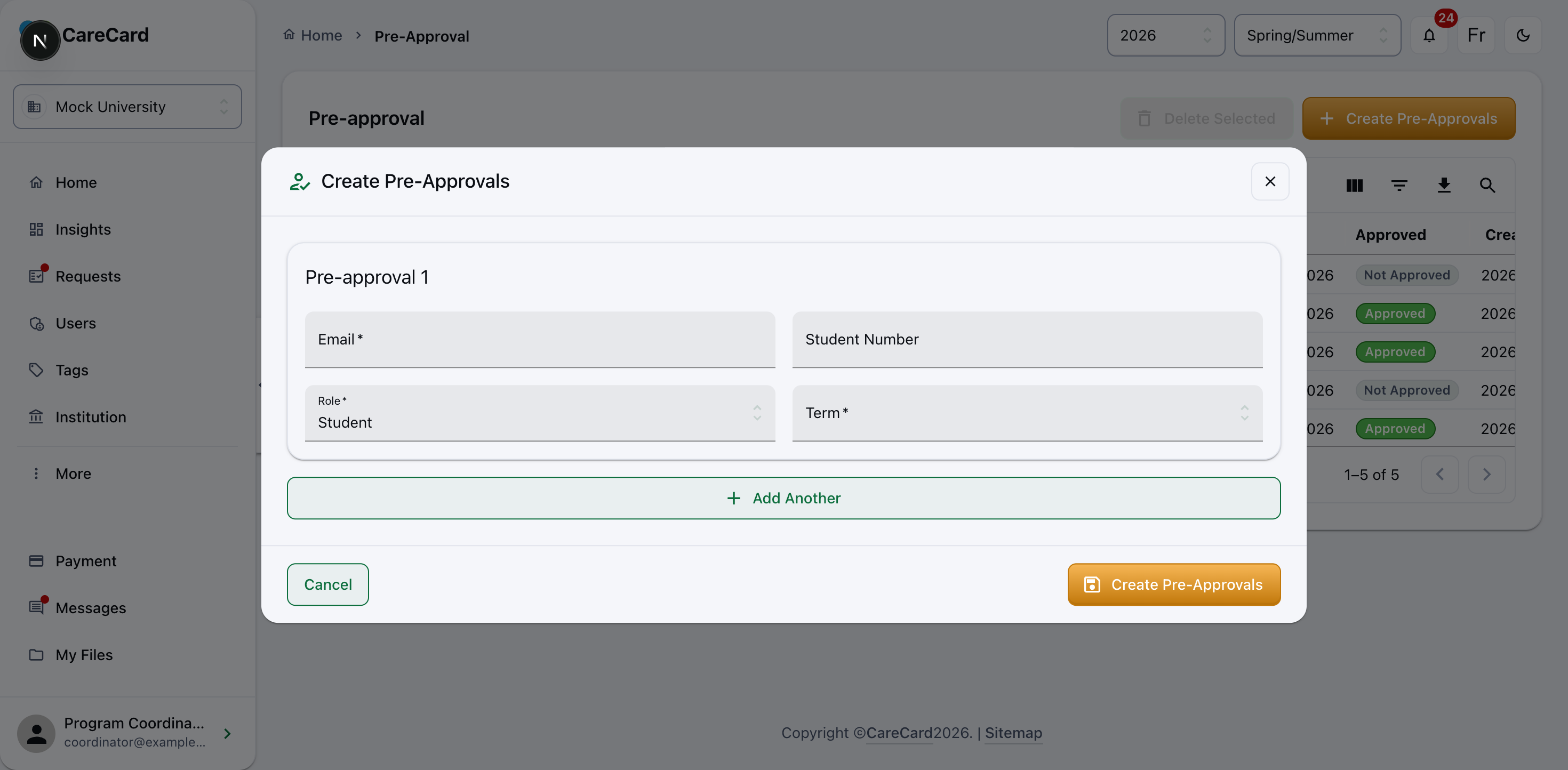Expand the Program Coordinator profile chevron

point(227,734)
